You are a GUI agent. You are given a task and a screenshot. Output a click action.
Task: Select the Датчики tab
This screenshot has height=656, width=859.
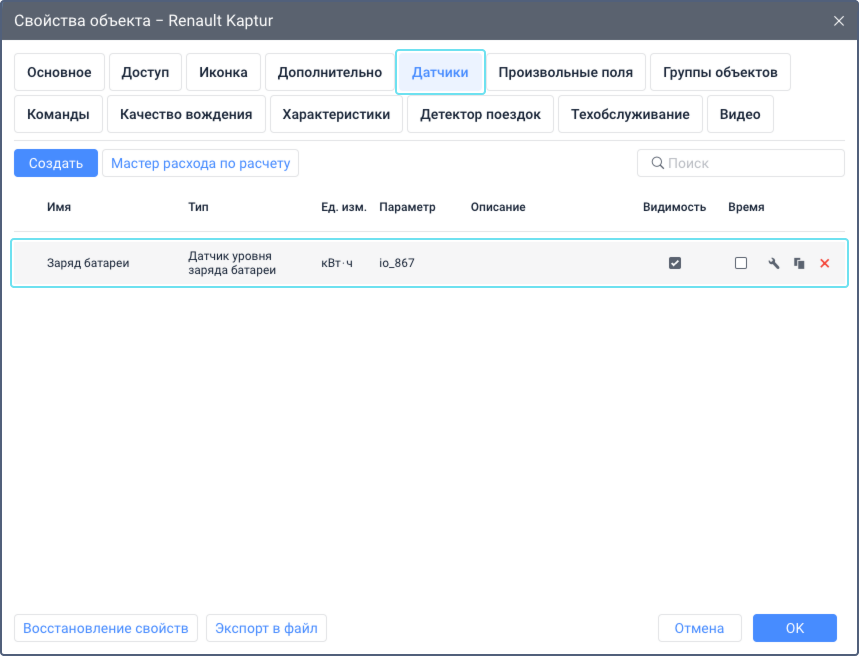(440, 72)
